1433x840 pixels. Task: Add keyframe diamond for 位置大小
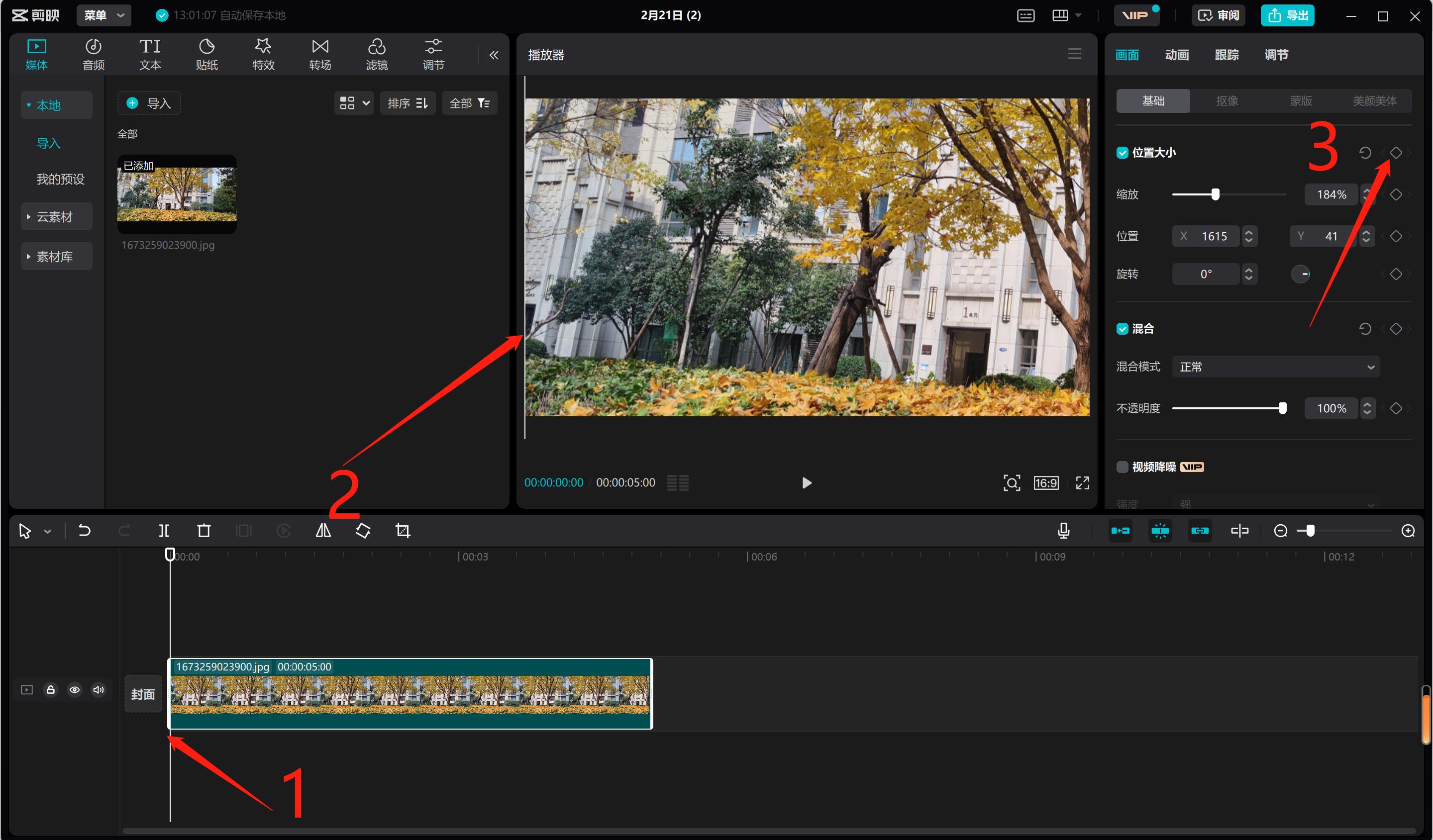click(1396, 152)
